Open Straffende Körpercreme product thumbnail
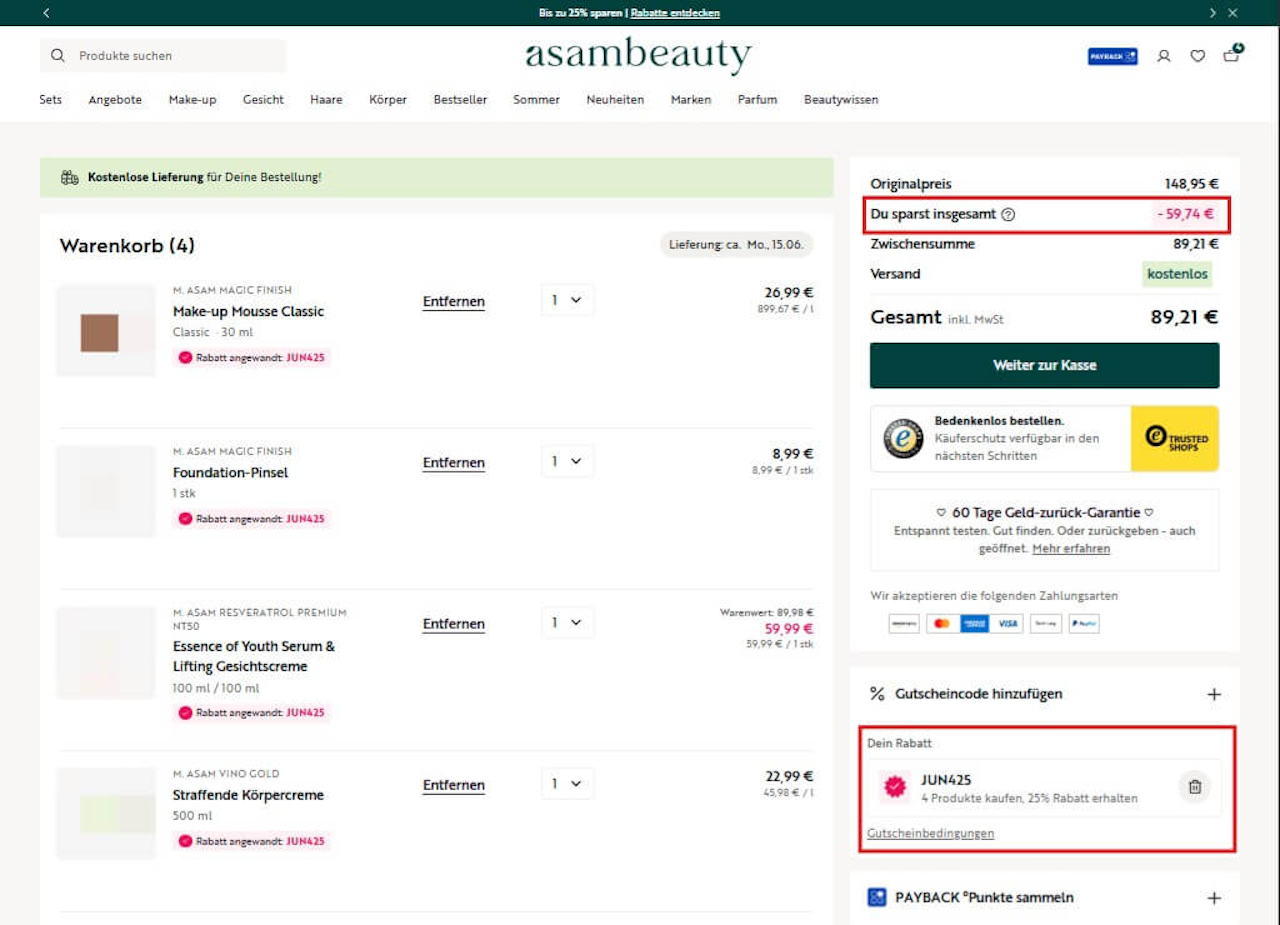Image resolution: width=1280 pixels, height=925 pixels. tap(106, 814)
